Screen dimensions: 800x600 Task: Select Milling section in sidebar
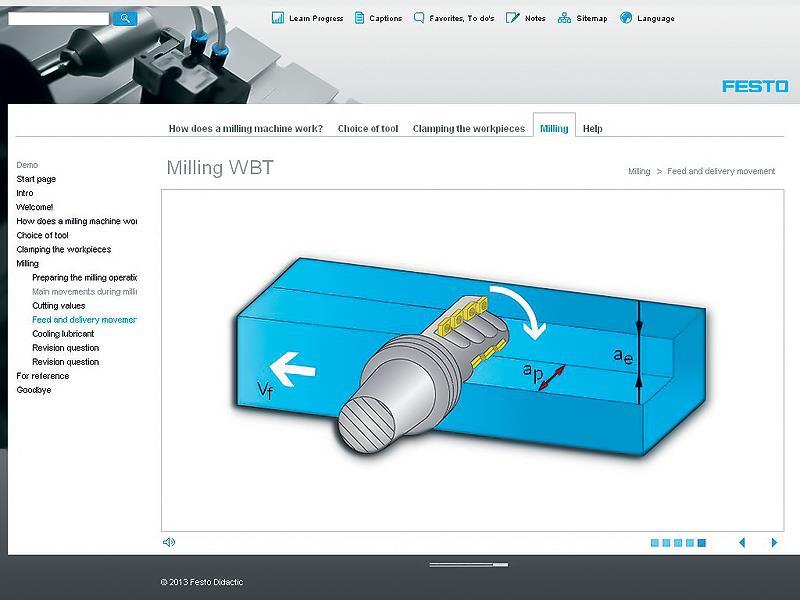(28, 263)
